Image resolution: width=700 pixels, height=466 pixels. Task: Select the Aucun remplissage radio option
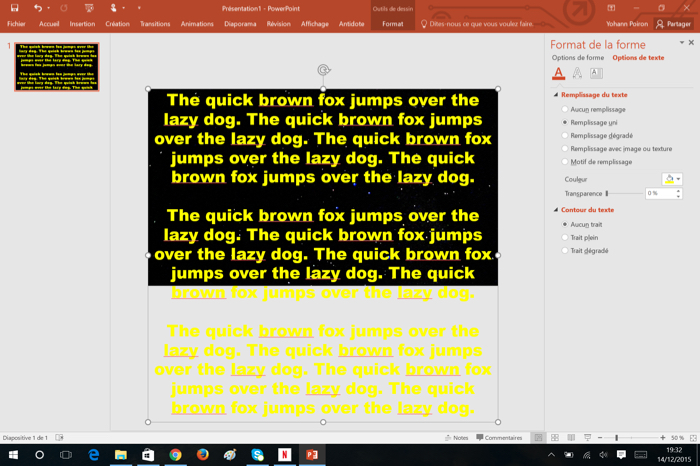565,108
